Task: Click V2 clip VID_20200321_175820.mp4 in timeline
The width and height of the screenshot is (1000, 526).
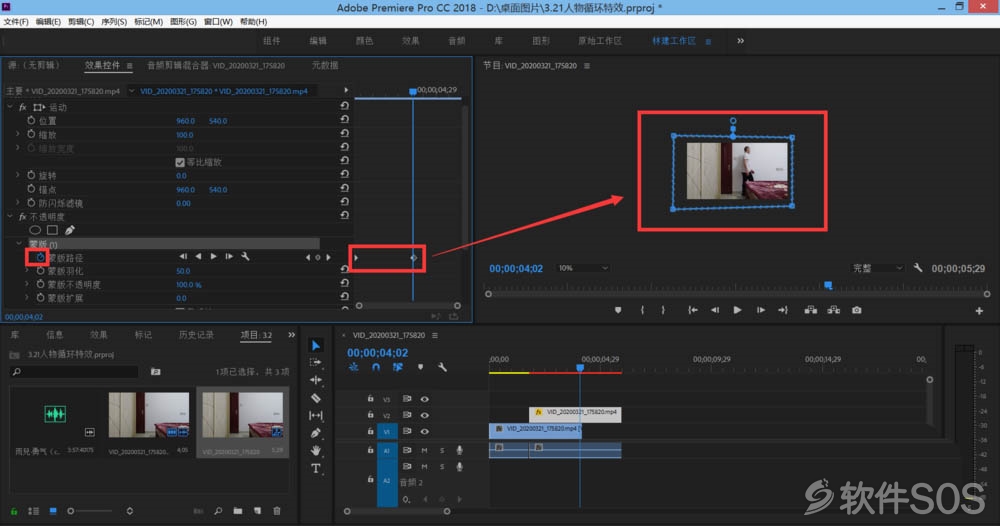Action: point(575,413)
